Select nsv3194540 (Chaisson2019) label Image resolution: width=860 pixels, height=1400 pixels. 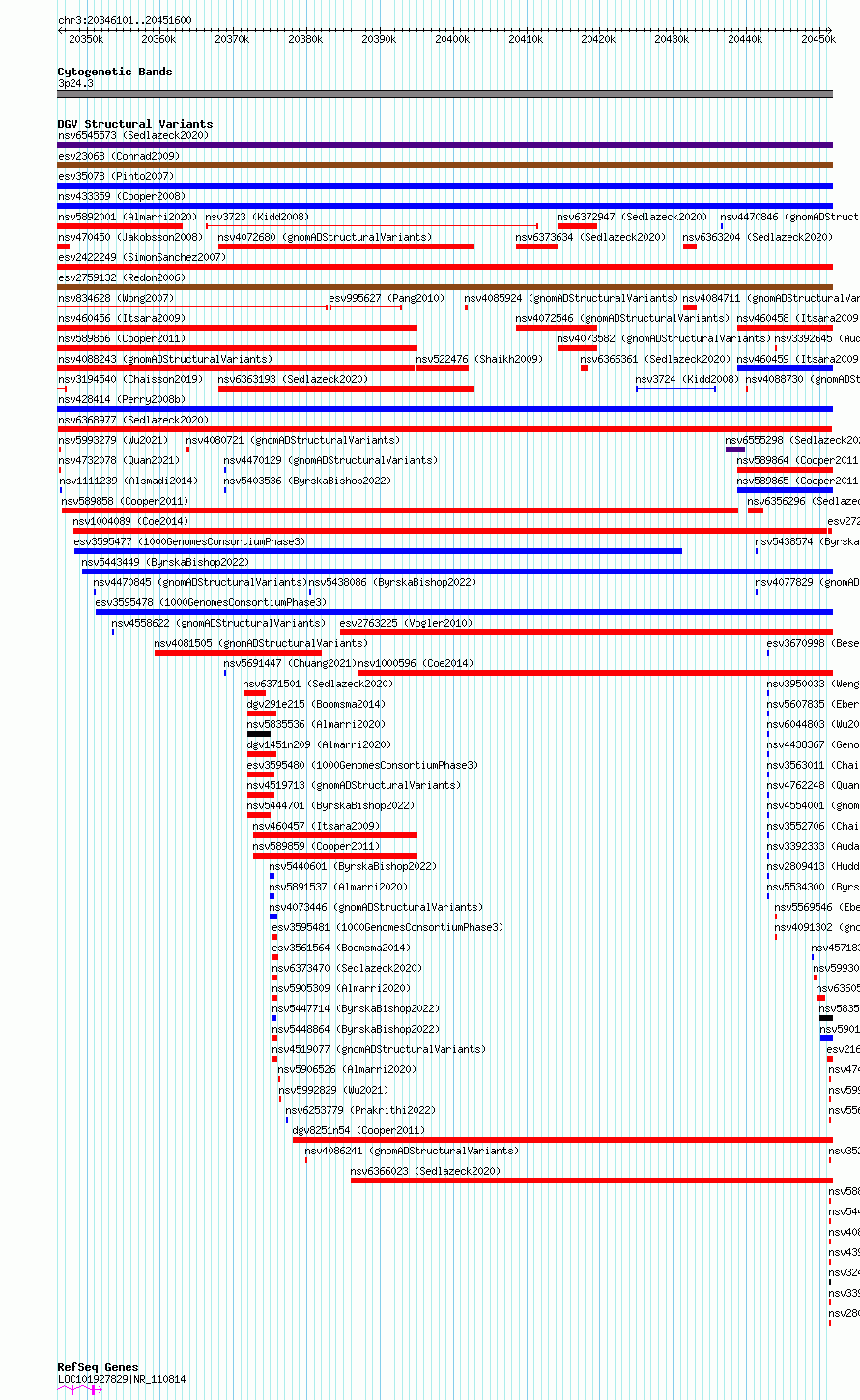pyautogui.click(x=130, y=379)
